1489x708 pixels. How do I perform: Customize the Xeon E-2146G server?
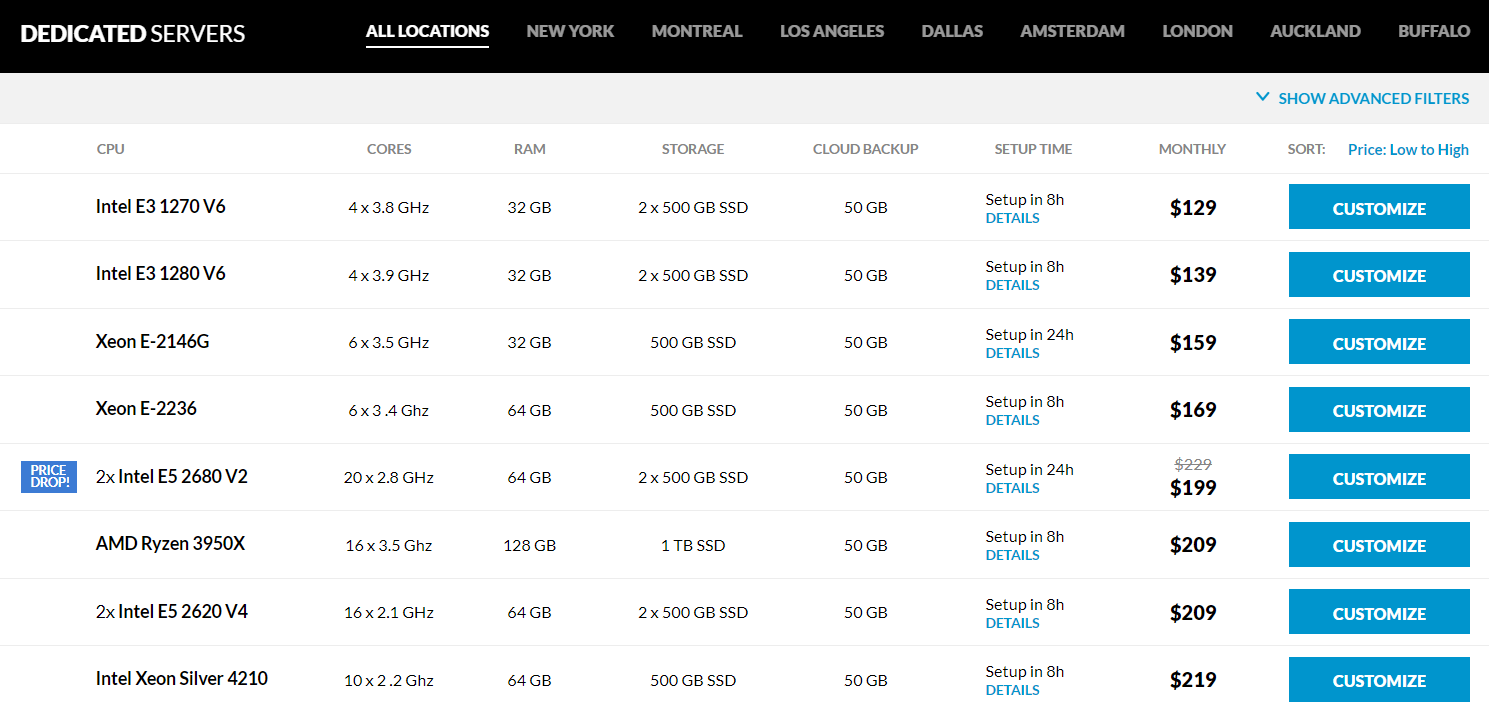[x=1379, y=342]
